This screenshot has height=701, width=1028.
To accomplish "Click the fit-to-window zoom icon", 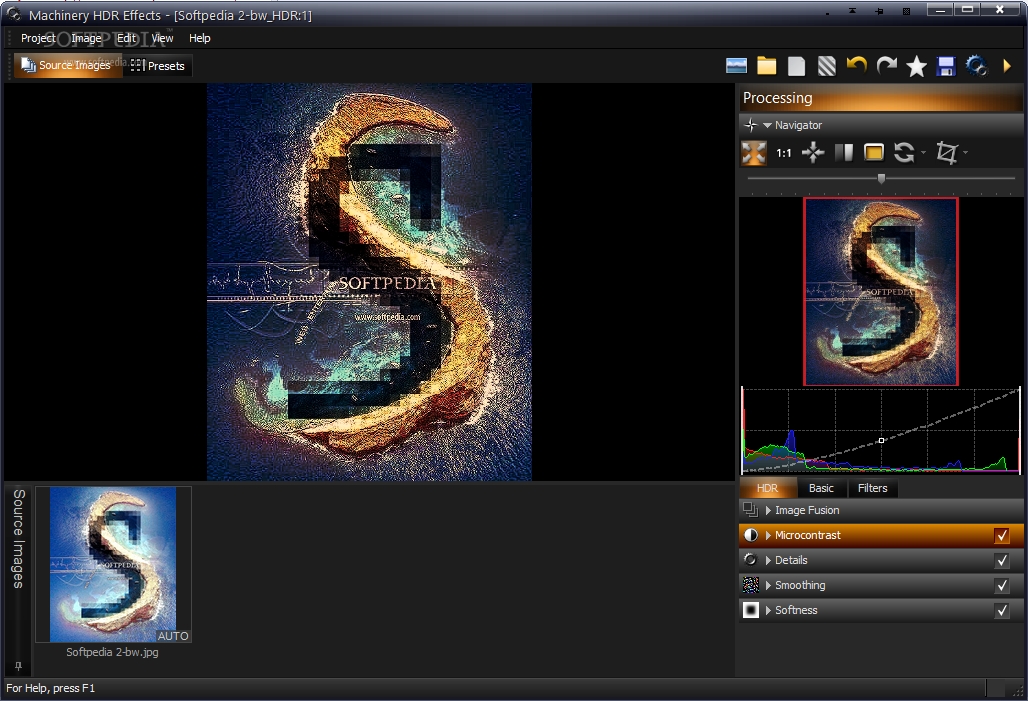I will [x=753, y=153].
